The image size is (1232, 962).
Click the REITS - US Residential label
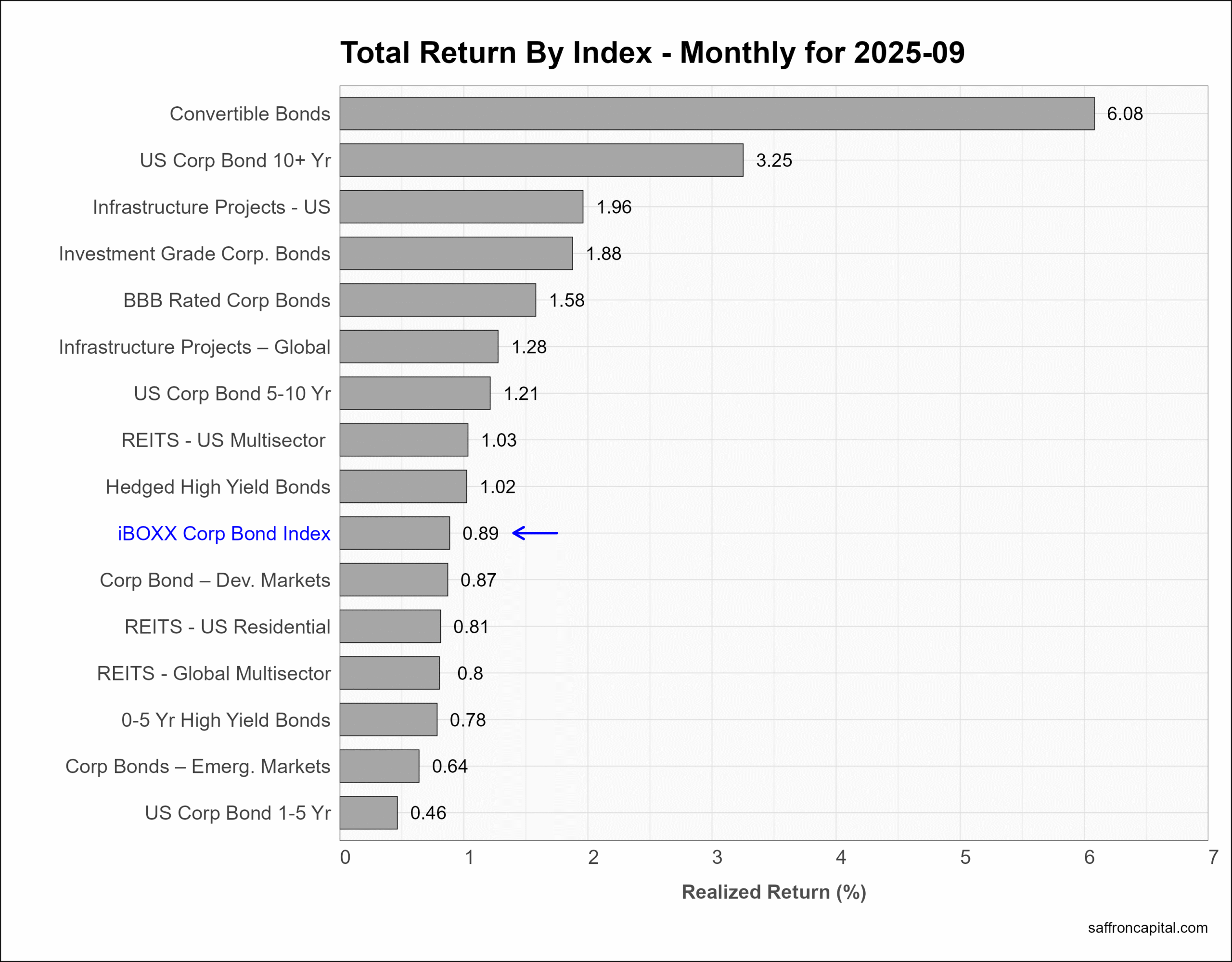pos(227,627)
